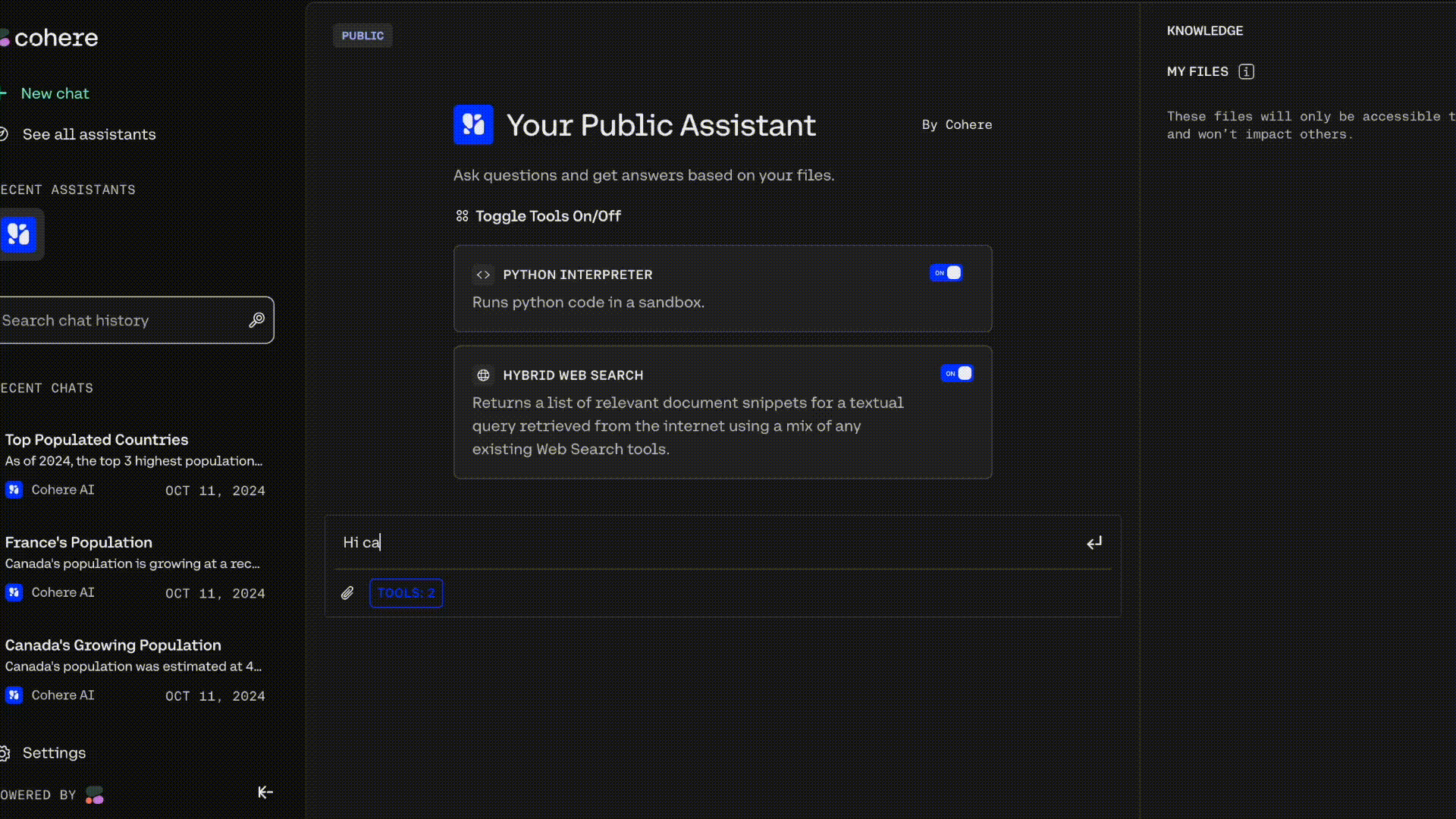The width and height of the screenshot is (1456, 819).
Task: Open Settings in the sidebar
Action: [x=54, y=753]
